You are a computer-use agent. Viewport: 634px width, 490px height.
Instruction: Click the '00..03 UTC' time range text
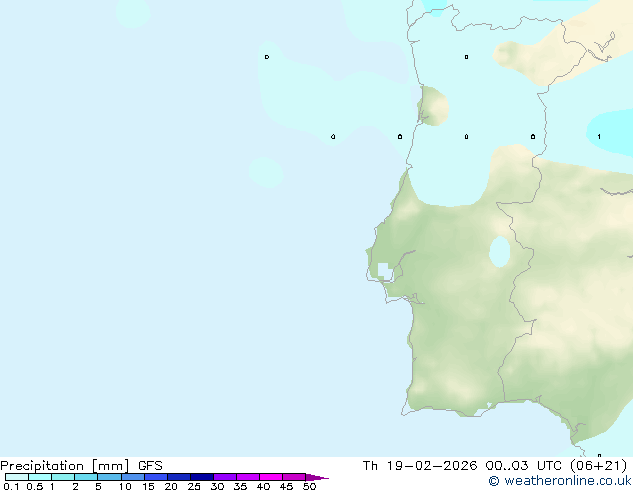coord(524,466)
